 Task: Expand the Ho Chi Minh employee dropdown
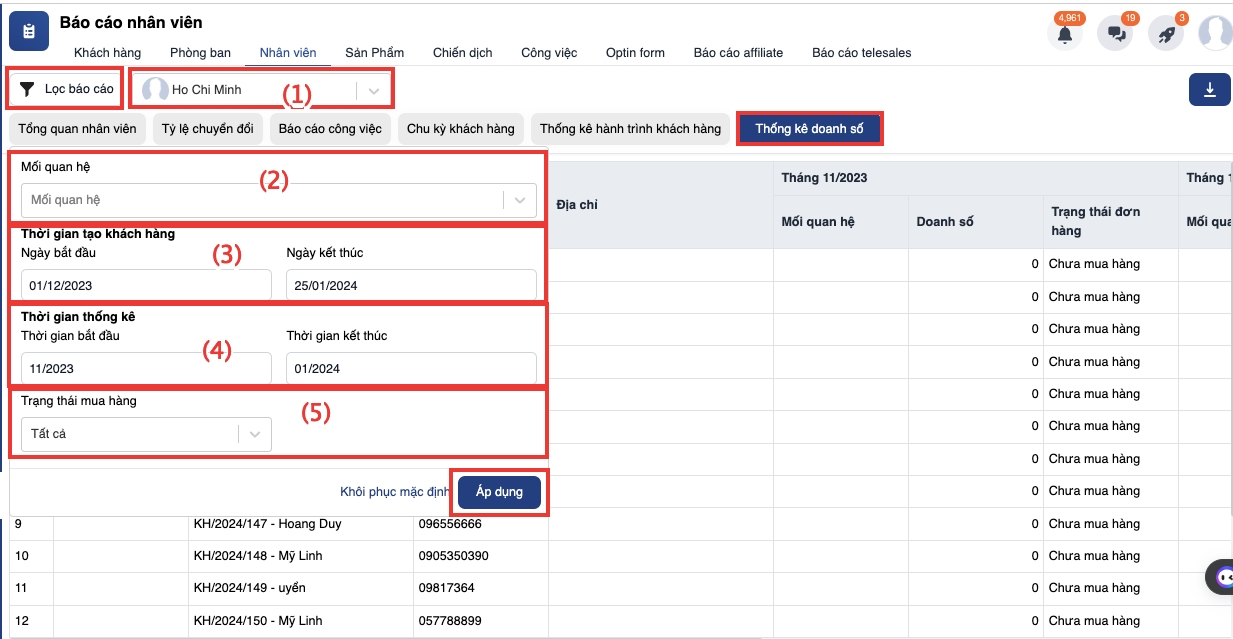(374, 90)
